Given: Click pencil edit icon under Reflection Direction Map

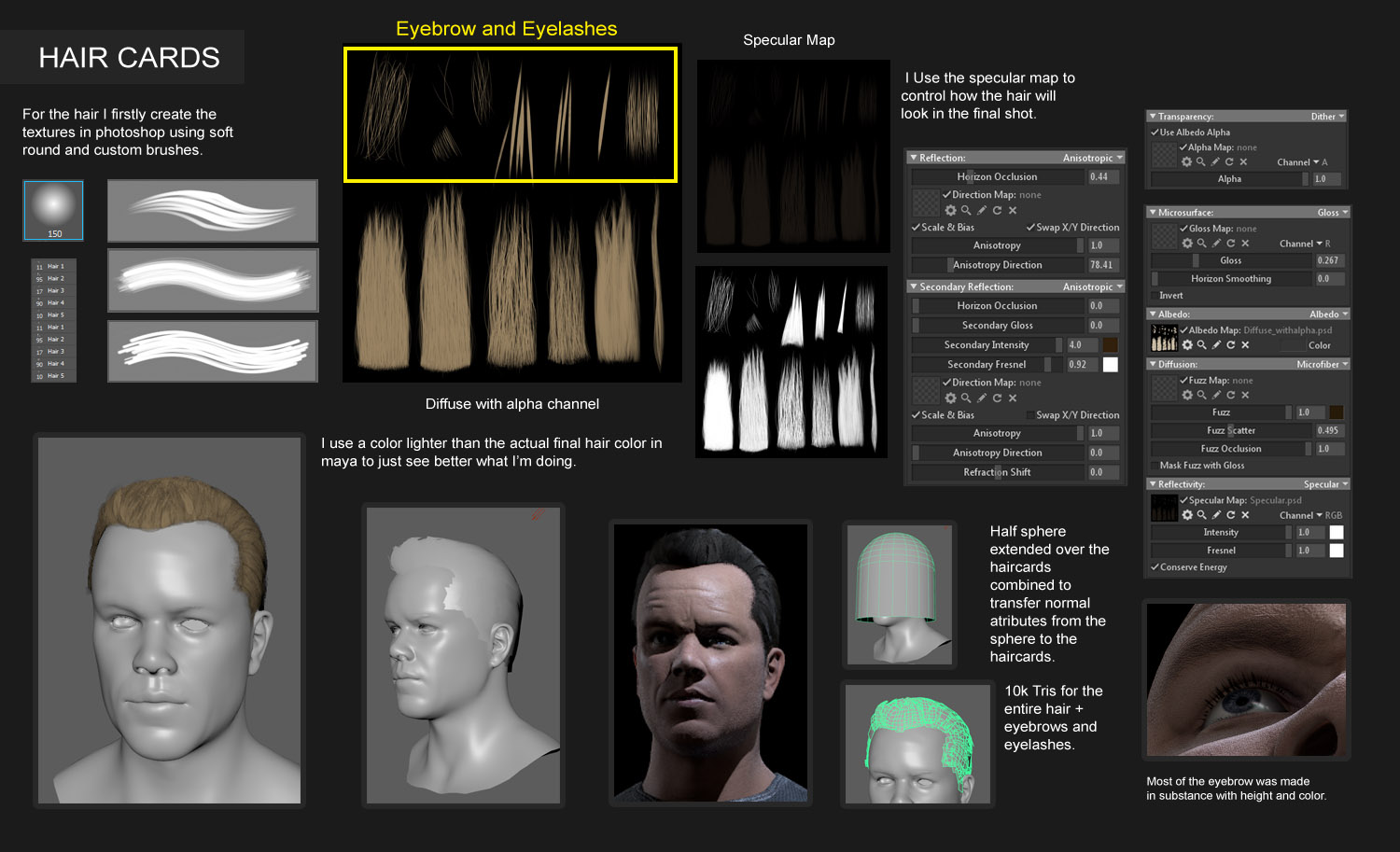Looking at the screenshot, I should coord(982,210).
